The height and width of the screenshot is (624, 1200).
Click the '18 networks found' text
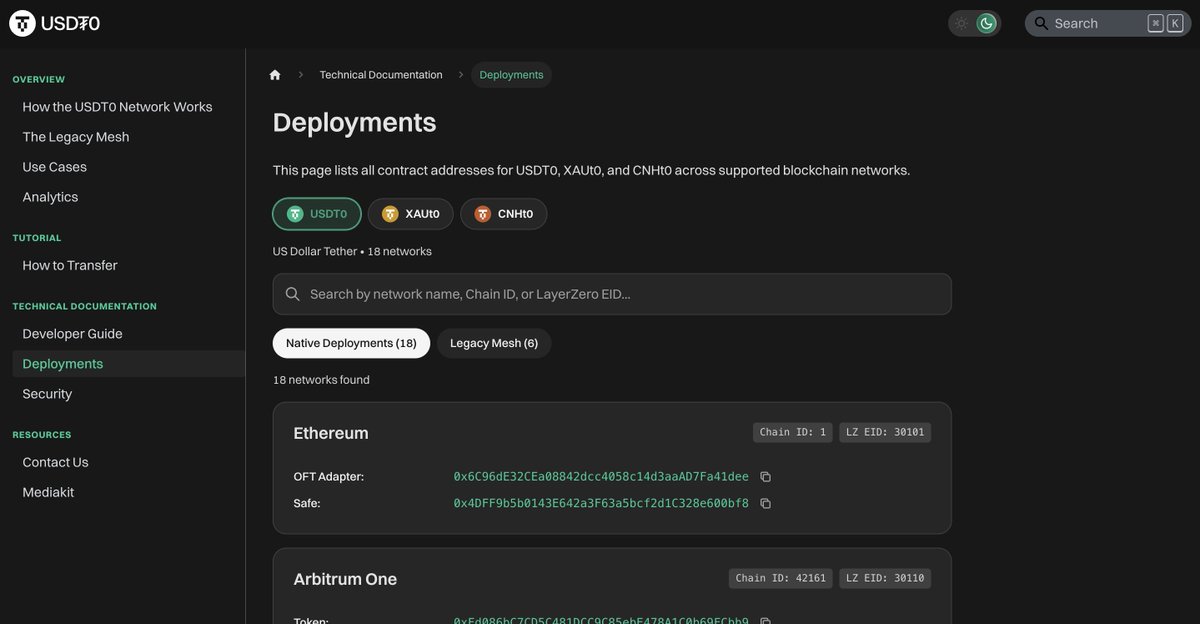[321, 380]
